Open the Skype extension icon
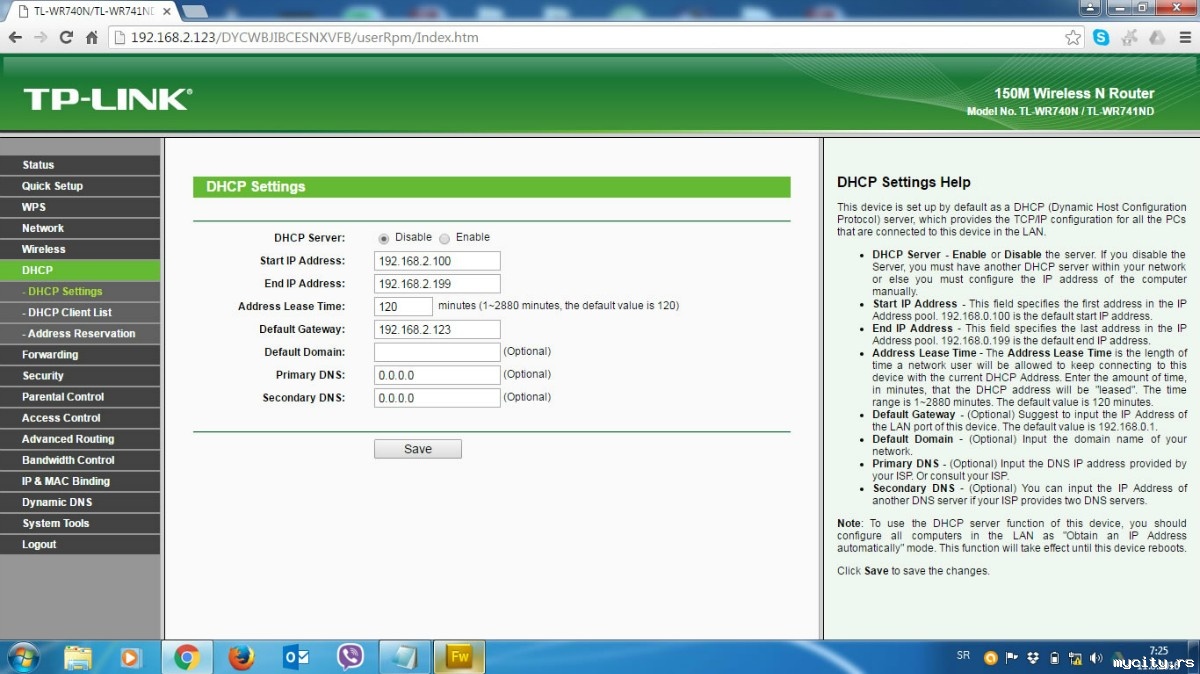 click(x=1101, y=38)
